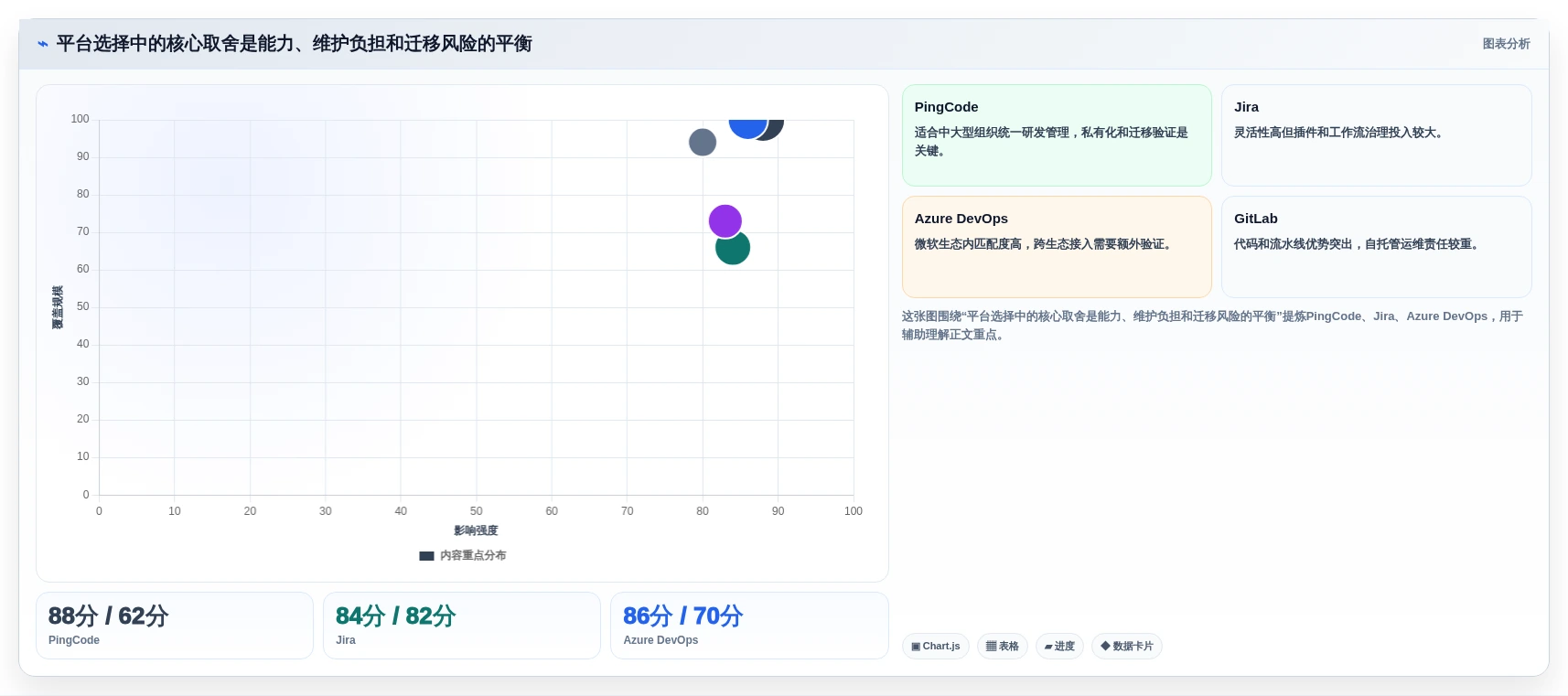
Task: Click the 影响强度 x-axis title
Action: pyautogui.click(x=476, y=530)
